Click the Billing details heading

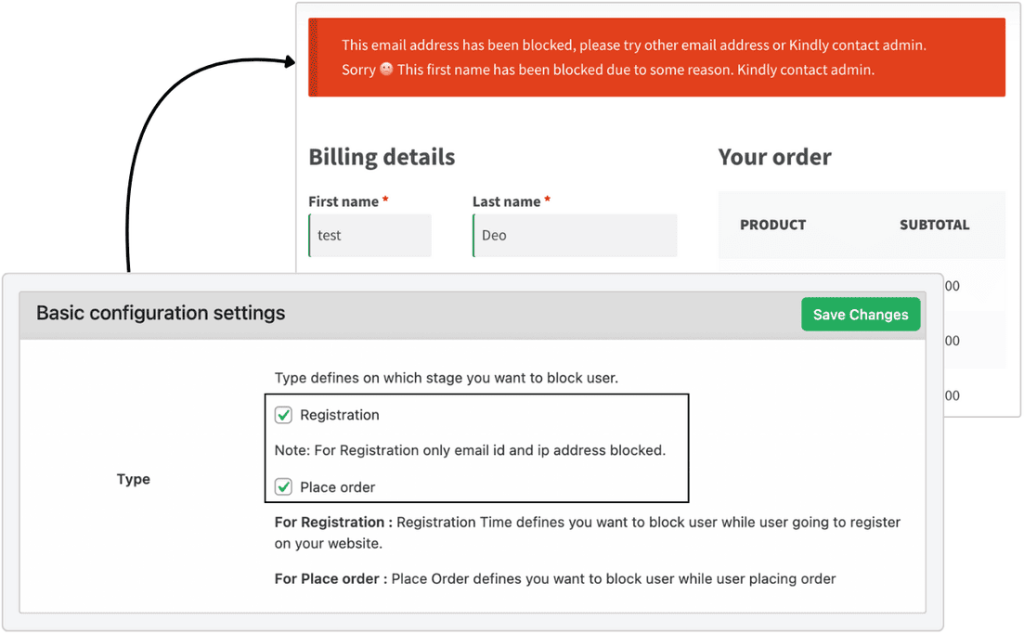coord(381,157)
